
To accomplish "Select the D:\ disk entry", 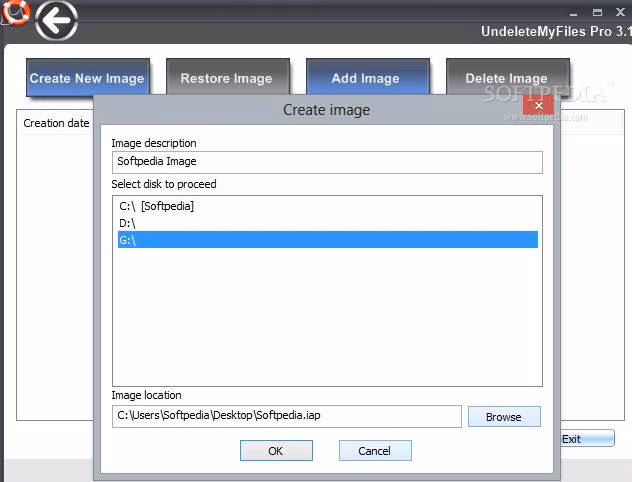I will pos(328,223).
